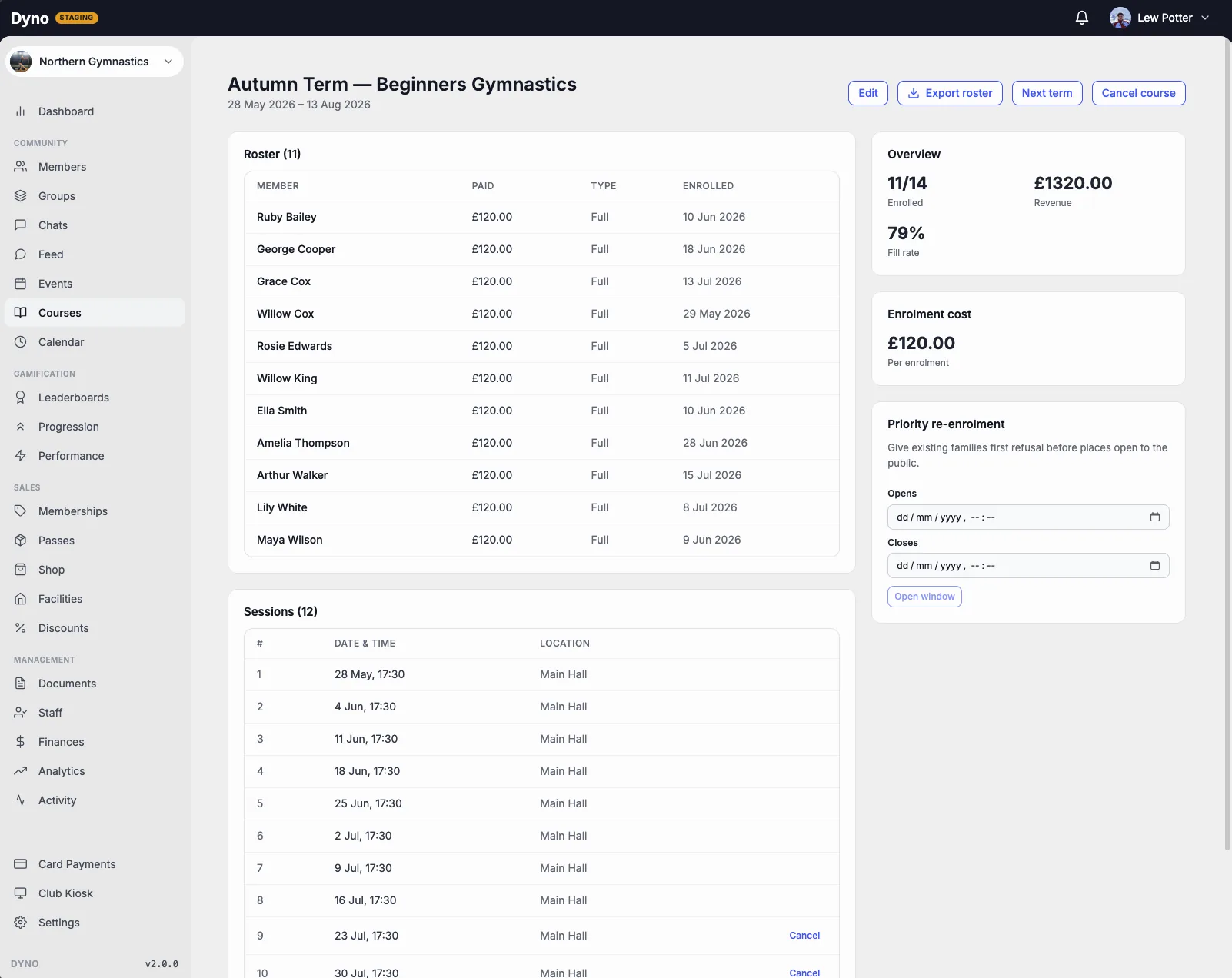Open the notifications bell
Image resolution: width=1232 pixels, height=978 pixels.
pos(1082,18)
